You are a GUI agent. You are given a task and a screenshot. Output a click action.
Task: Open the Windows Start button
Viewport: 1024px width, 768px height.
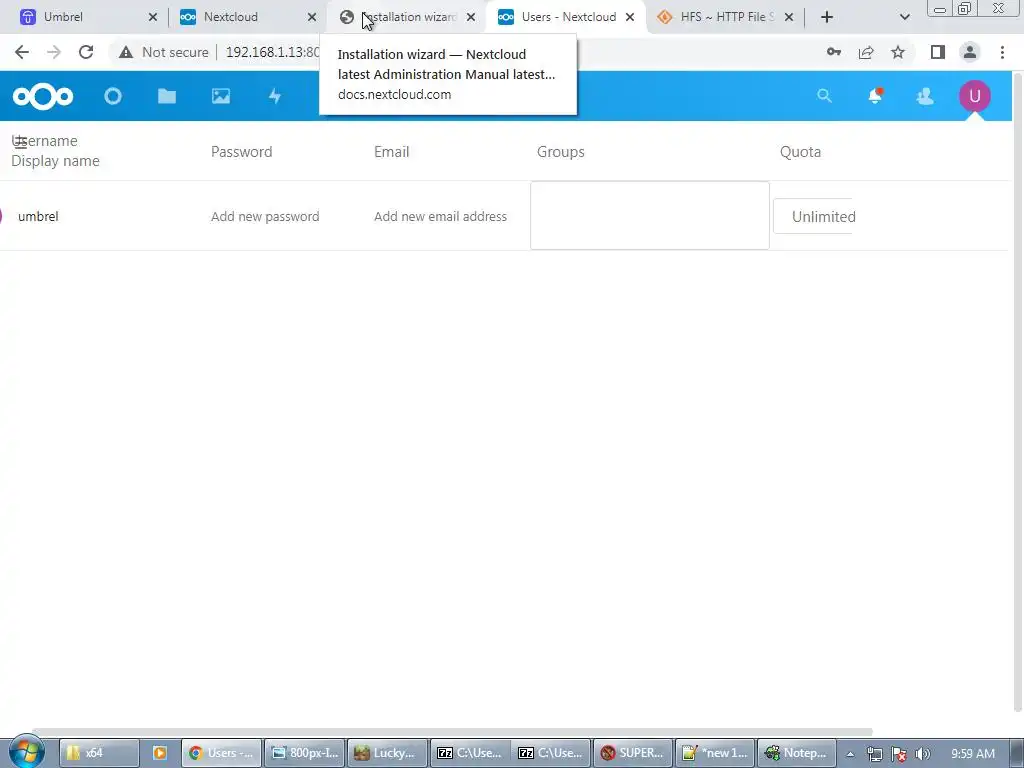(x=26, y=752)
